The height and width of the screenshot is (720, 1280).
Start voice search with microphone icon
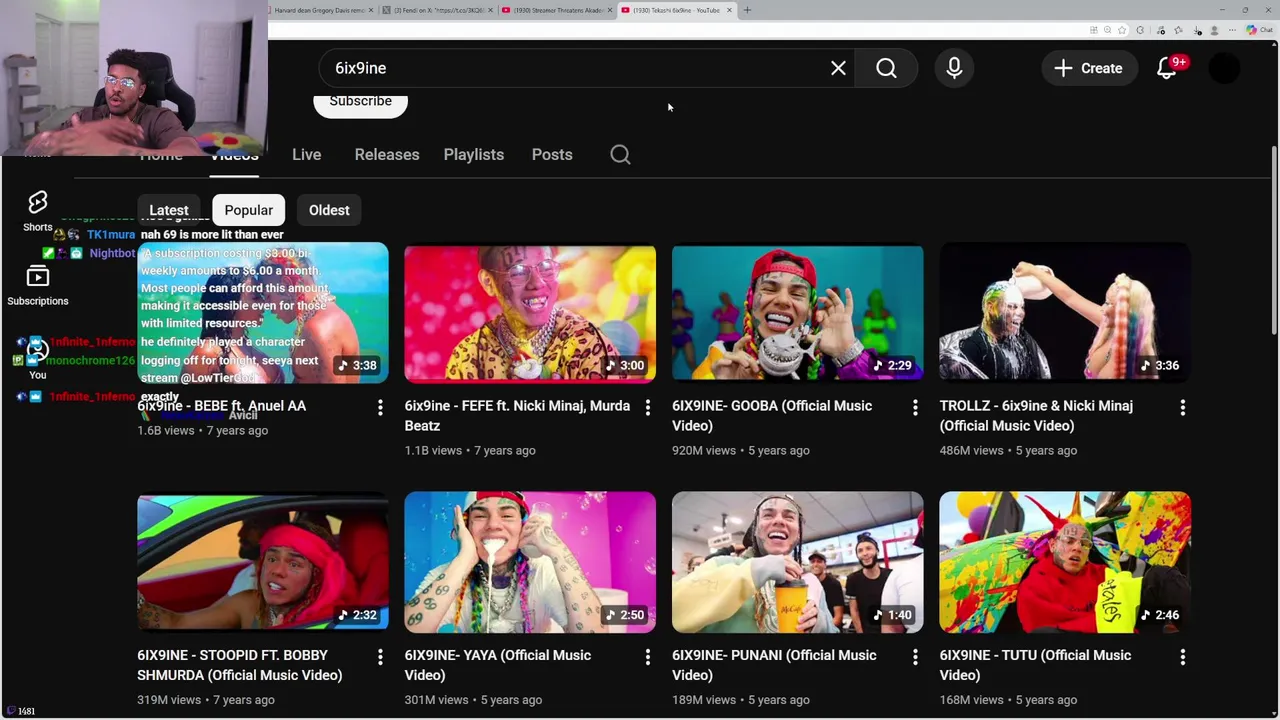tap(954, 68)
